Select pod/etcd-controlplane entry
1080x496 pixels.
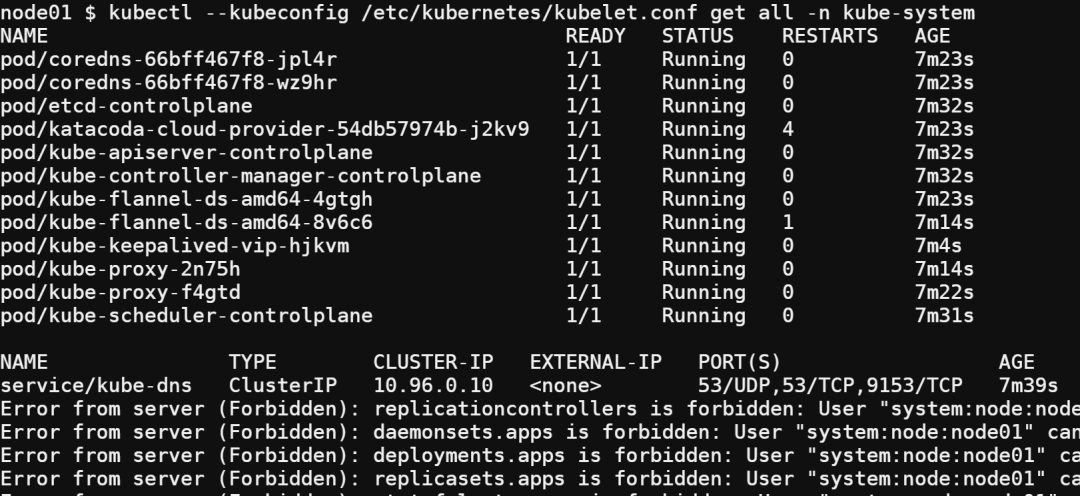(487, 106)
